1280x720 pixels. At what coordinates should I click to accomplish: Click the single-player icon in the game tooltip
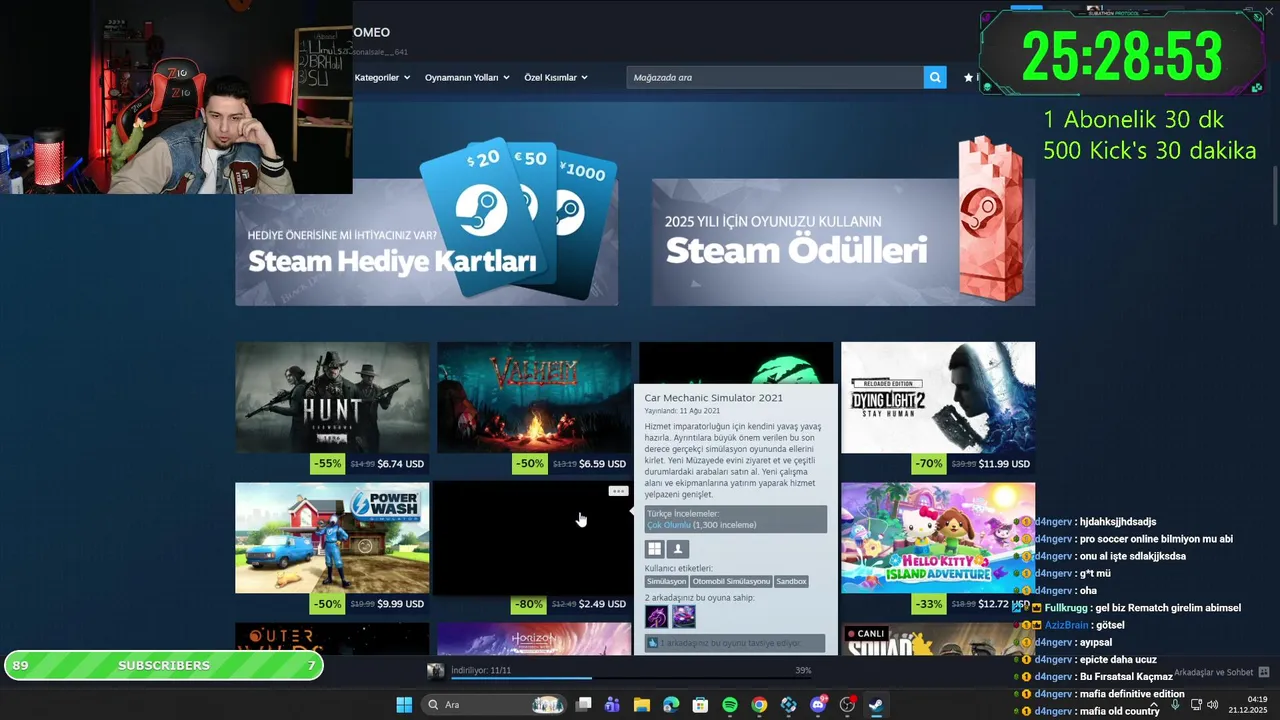678,549
